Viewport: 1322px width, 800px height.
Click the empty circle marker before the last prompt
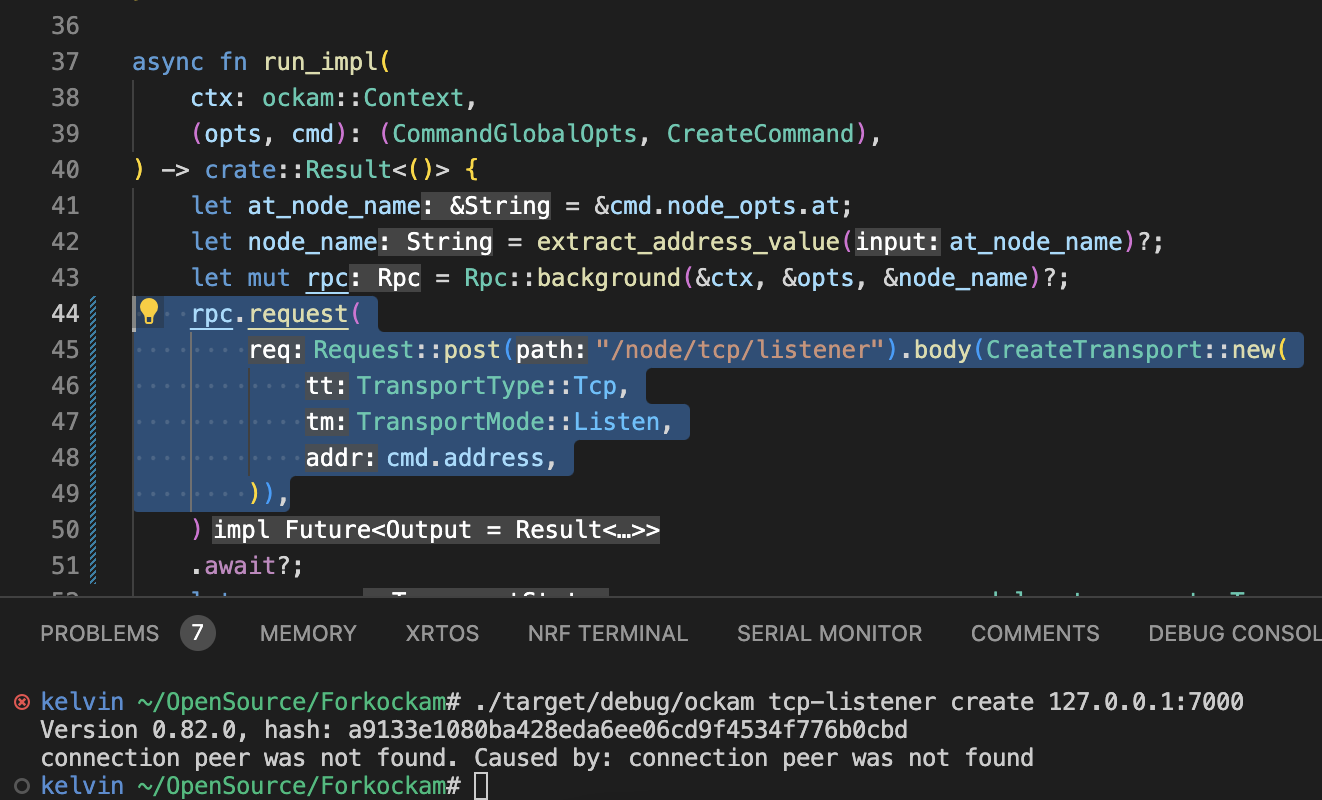(x=22, y=786)
